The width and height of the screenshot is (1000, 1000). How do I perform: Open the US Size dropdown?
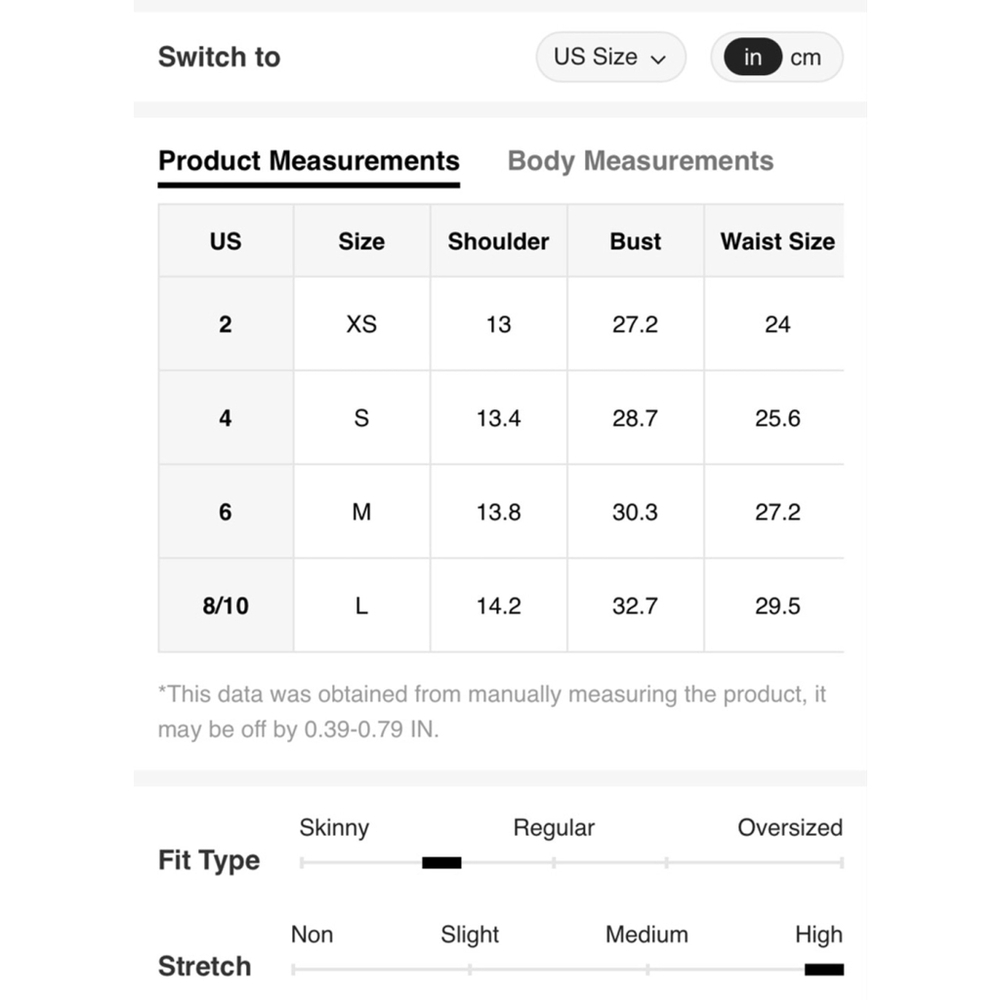coord(610,57)
